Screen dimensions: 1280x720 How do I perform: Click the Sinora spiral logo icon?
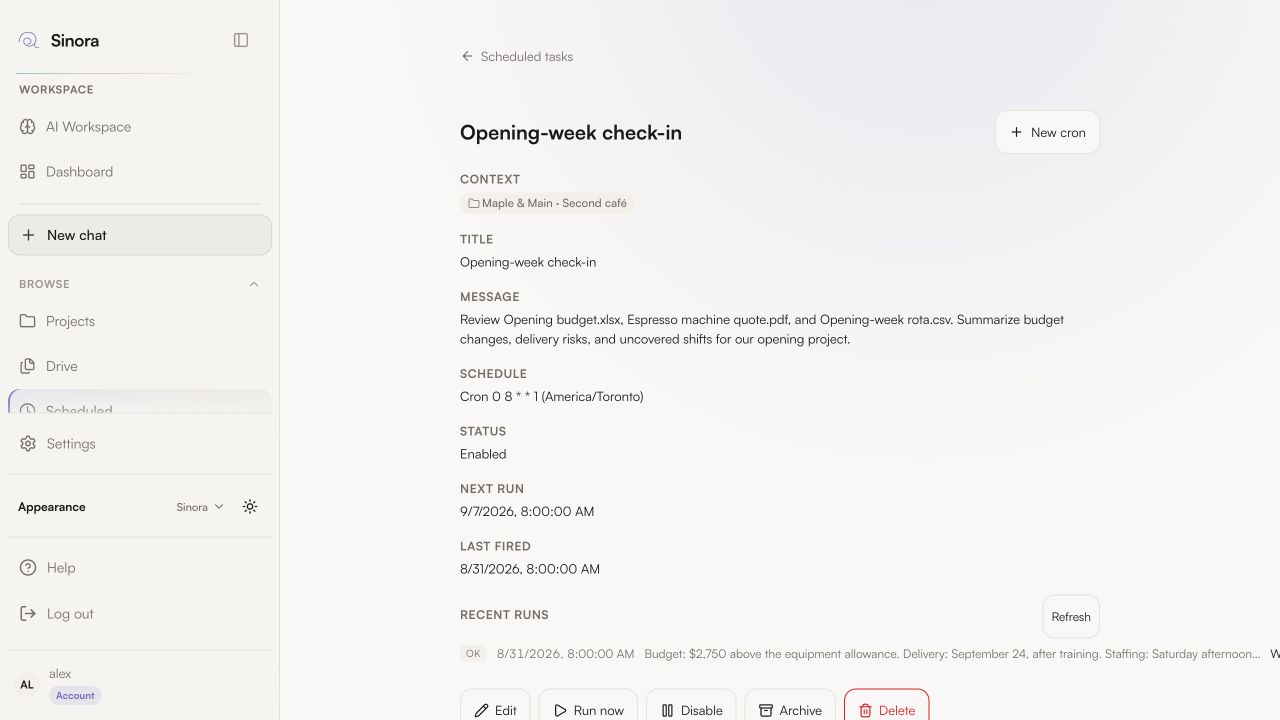[29, 40]
